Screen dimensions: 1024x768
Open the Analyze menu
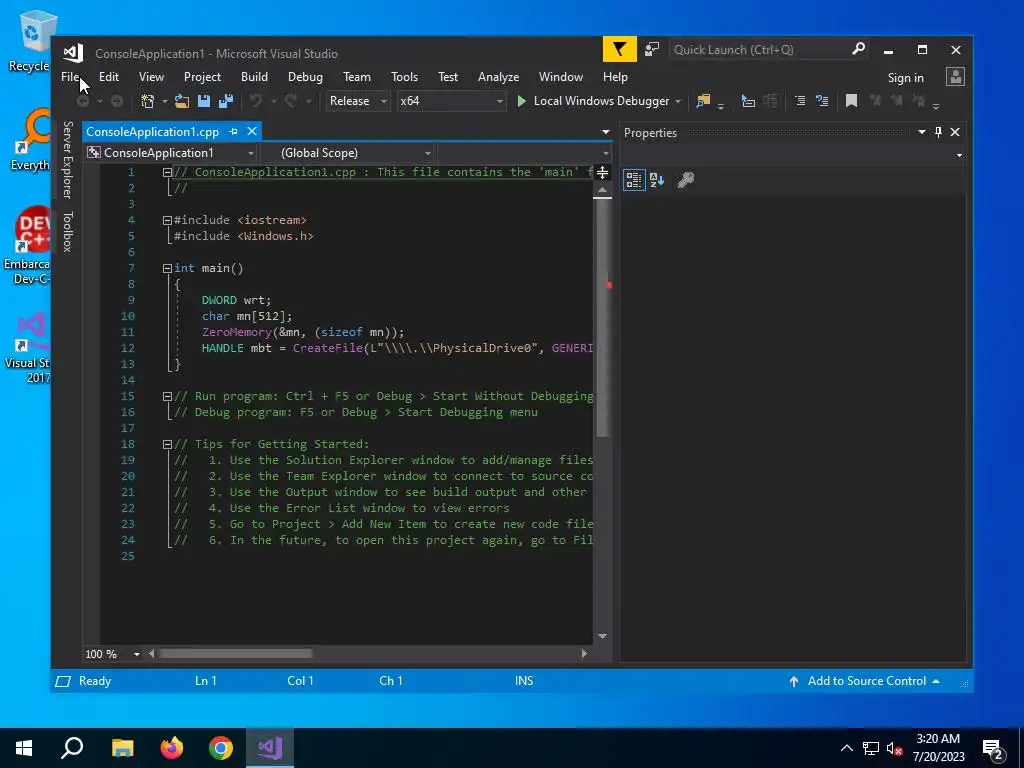[498, 77]
